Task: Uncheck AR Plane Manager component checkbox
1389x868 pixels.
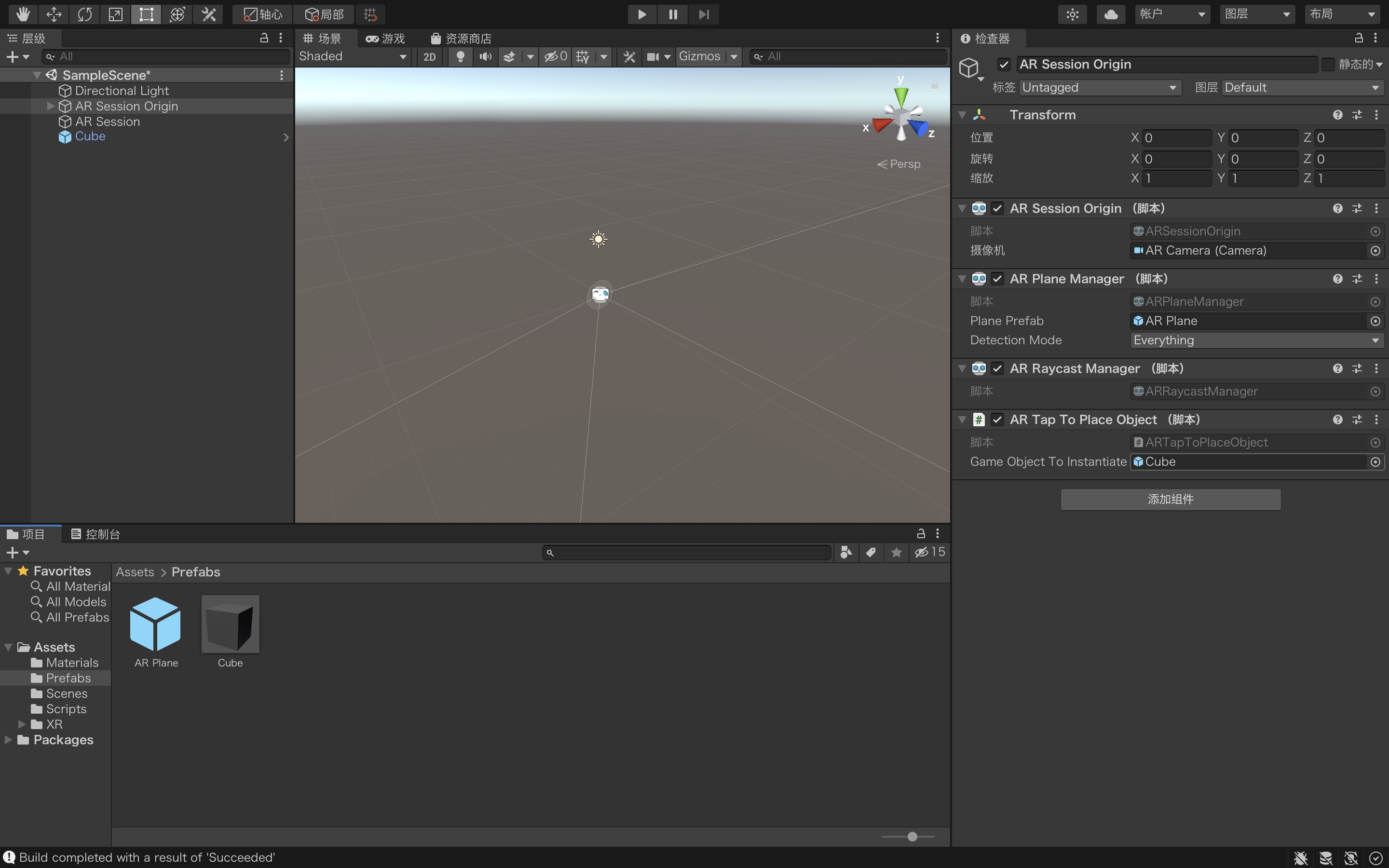Action: pyautogui.click(x=997, y=279)
